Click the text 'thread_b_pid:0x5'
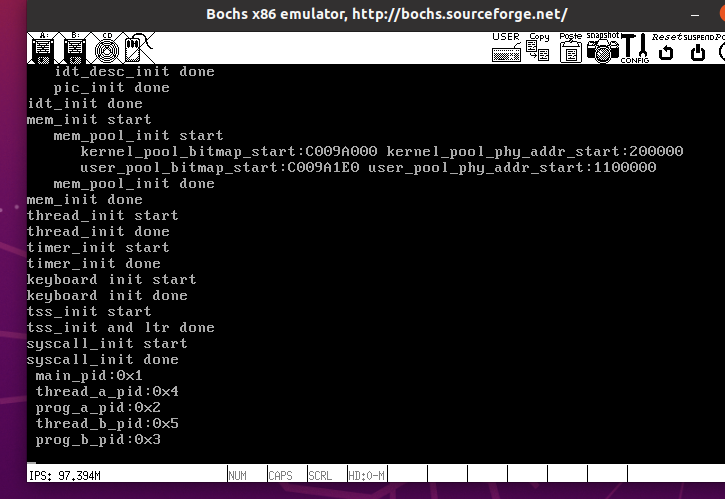The height and width of the screenshot is (499, 725). [107, 424]
